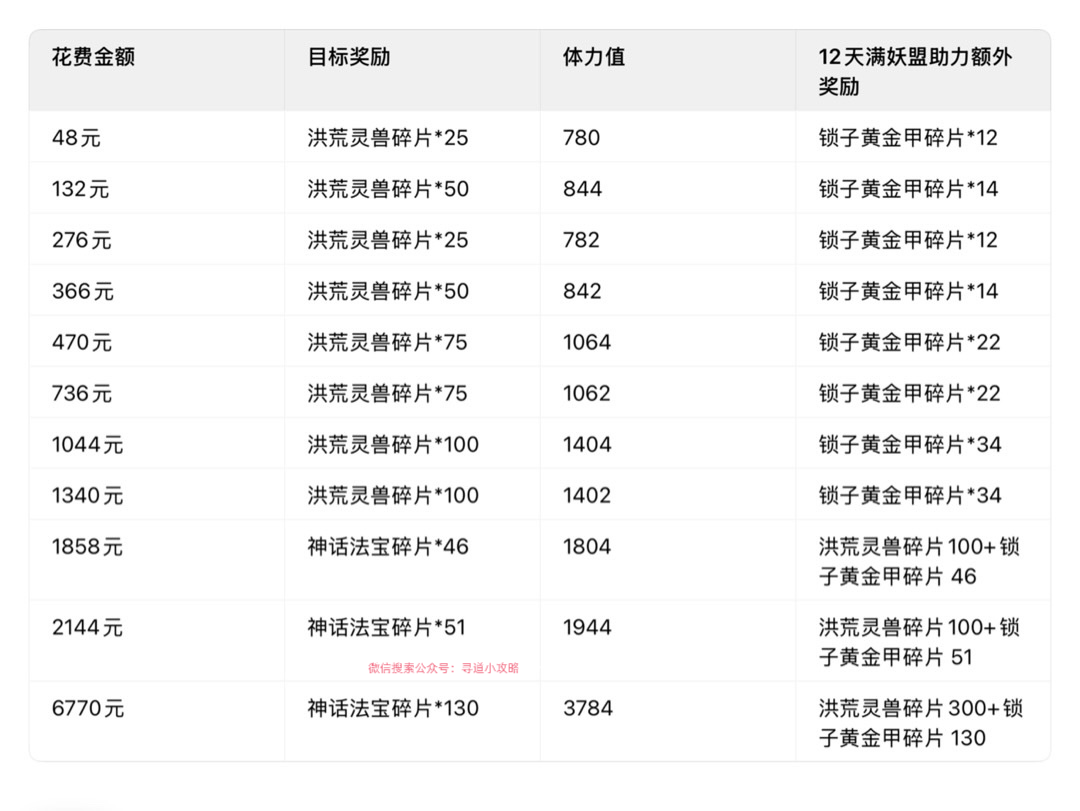Click the 470元 amount cell
The height and width of the screenshot is (811, 1080).
[x=83, y=342]
